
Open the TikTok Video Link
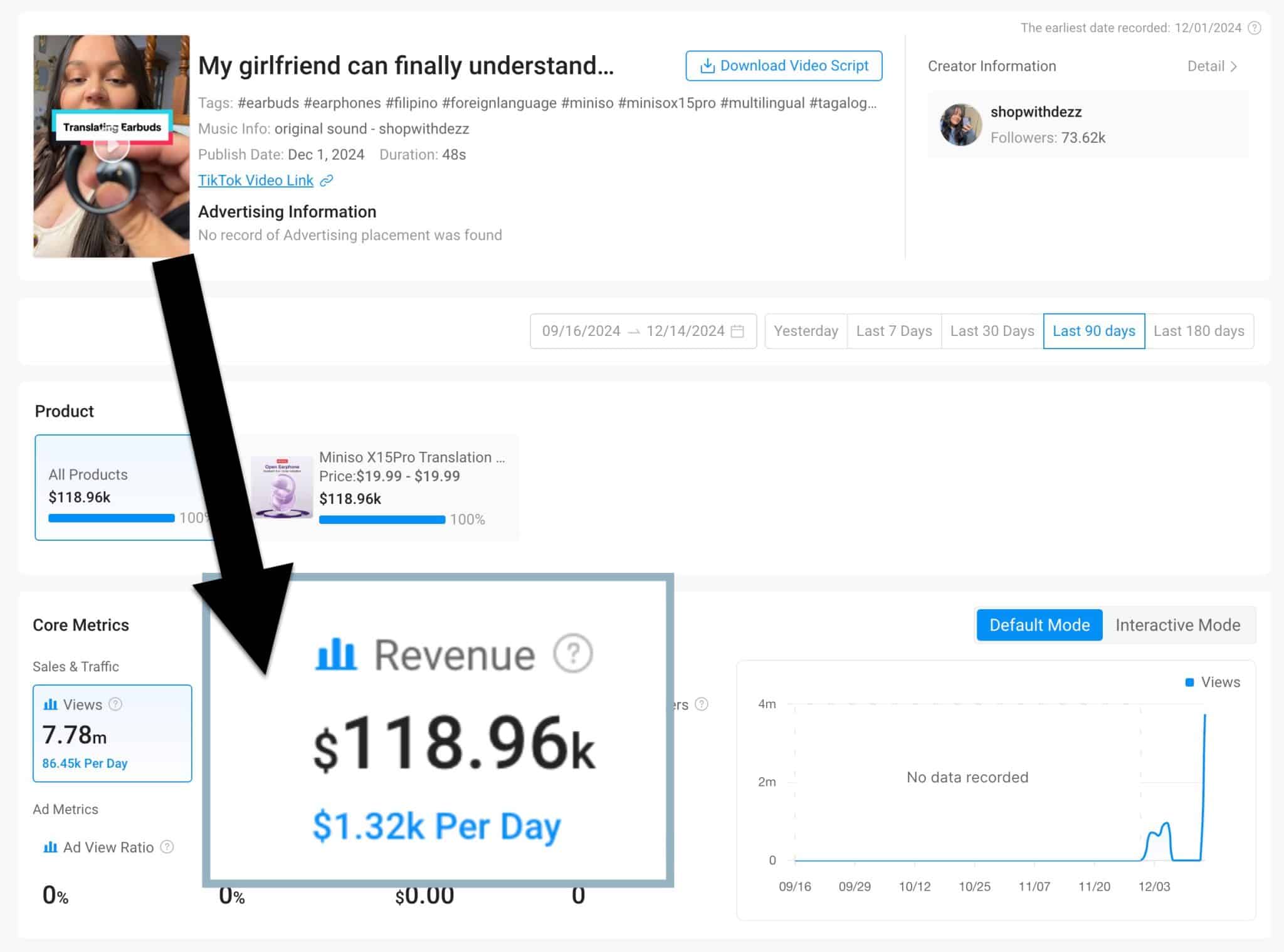click(256, 180)
